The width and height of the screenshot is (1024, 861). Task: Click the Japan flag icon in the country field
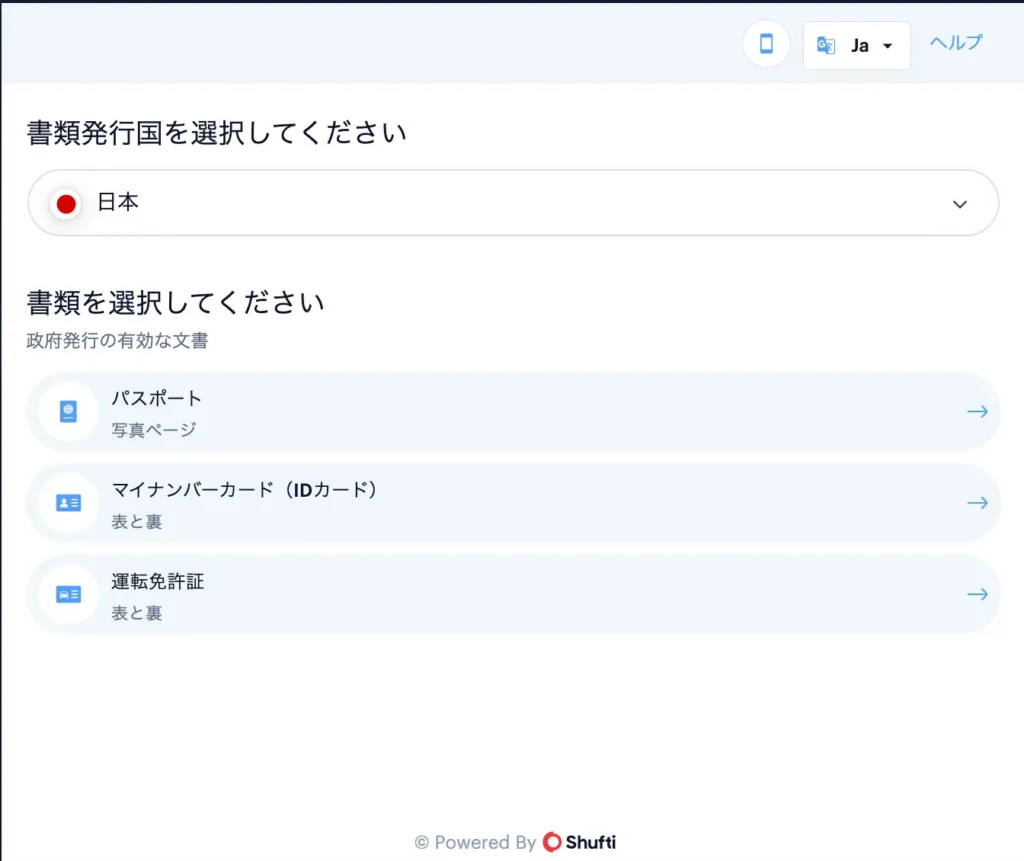click(x=65, y=203)
